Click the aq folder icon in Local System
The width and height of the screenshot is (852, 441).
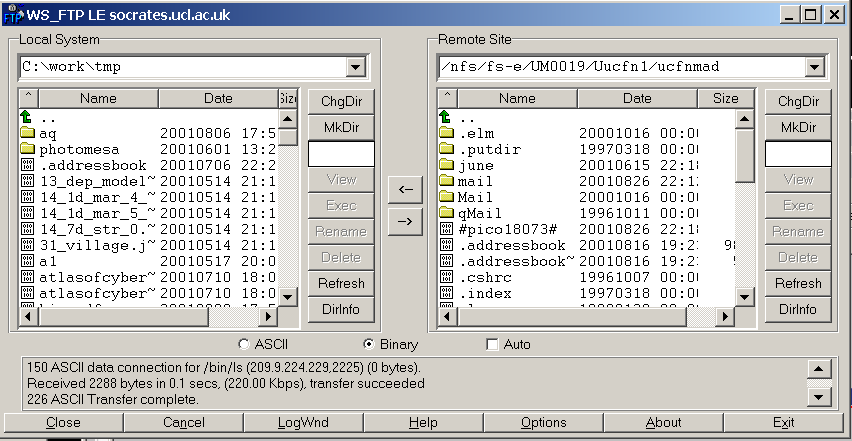point(27,133)
